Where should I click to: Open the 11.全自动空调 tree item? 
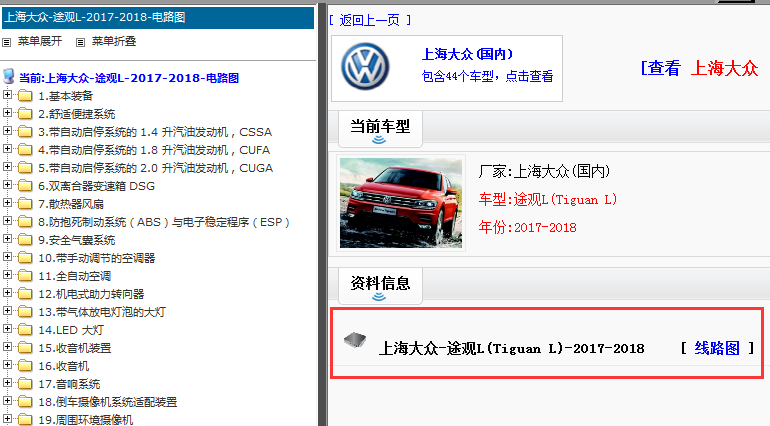75,276
